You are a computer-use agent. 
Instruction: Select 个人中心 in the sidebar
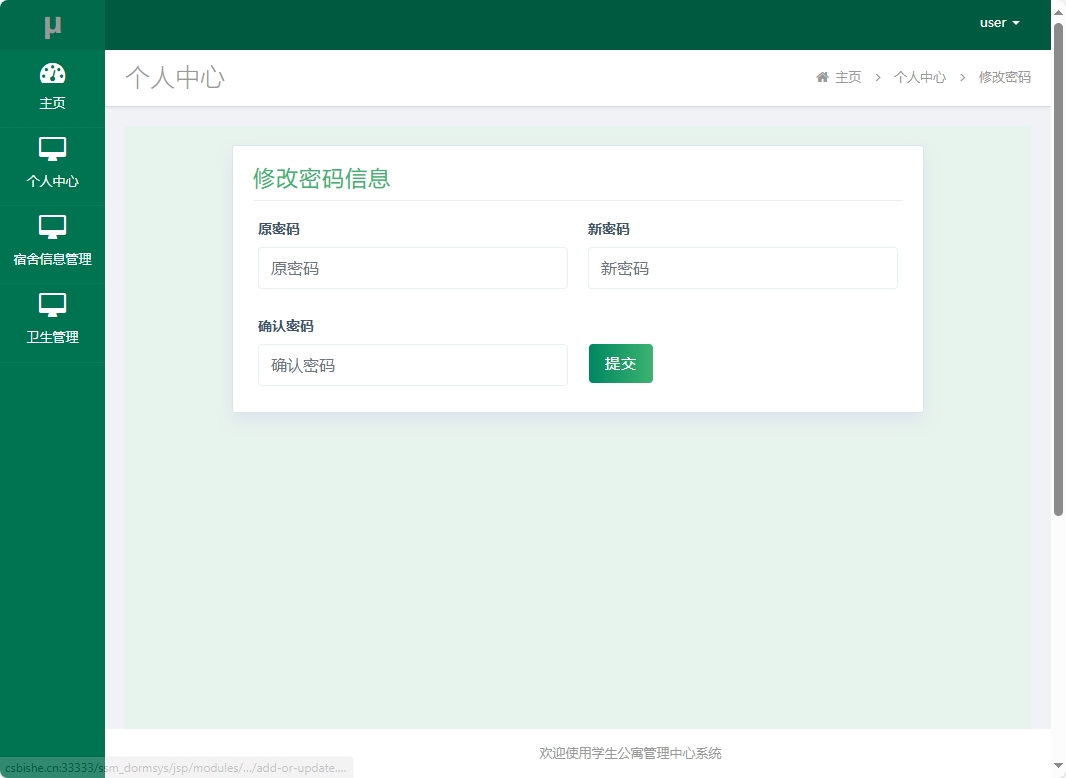pyautogui.click(x=52, y=180)
